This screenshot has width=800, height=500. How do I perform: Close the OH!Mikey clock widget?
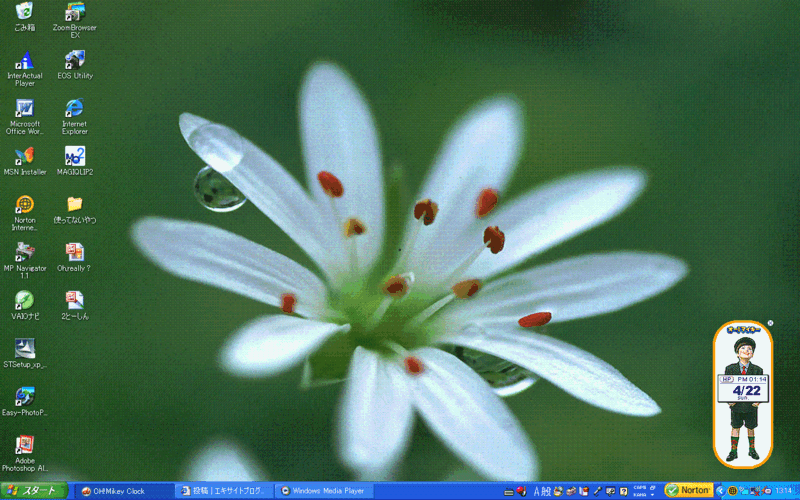[770, 323]
